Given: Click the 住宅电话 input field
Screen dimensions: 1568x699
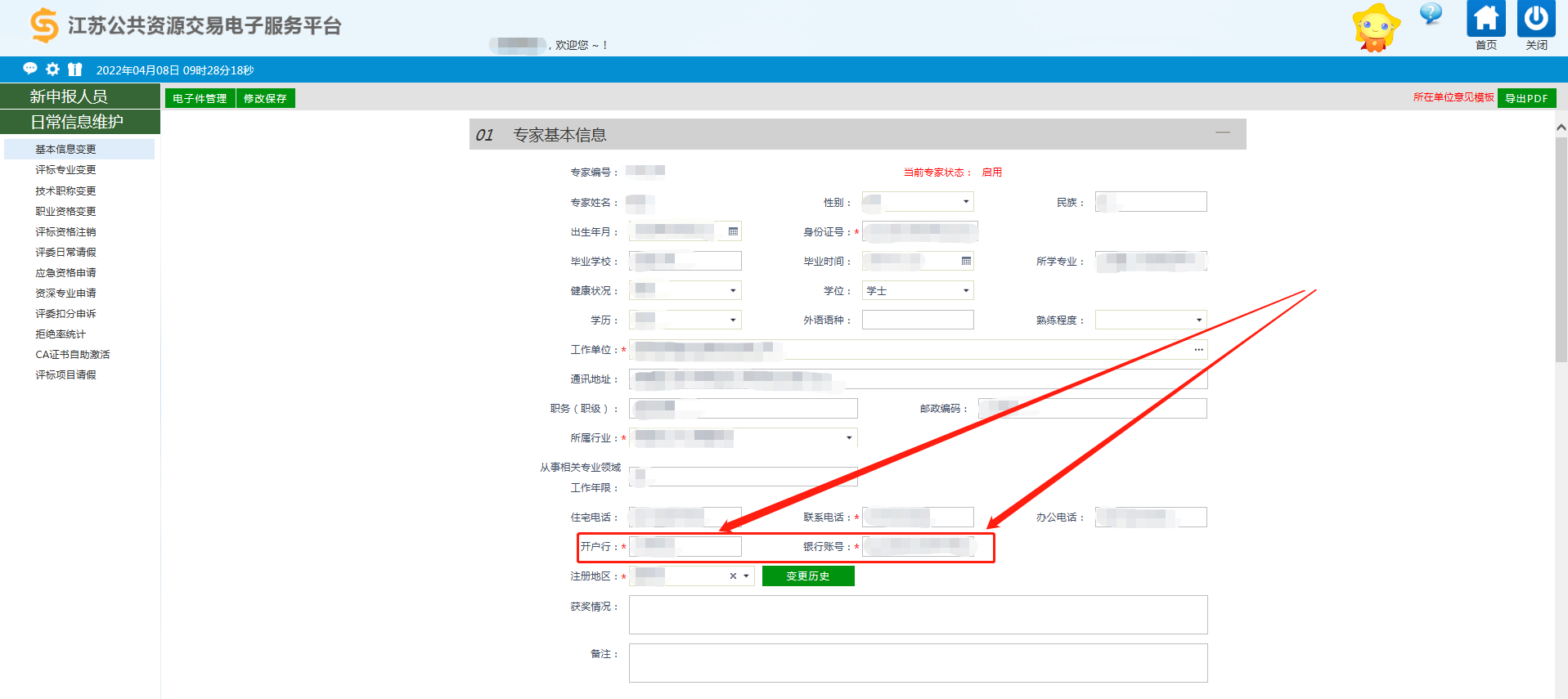Looking at the screenshot, I should [x=685, y=517].
